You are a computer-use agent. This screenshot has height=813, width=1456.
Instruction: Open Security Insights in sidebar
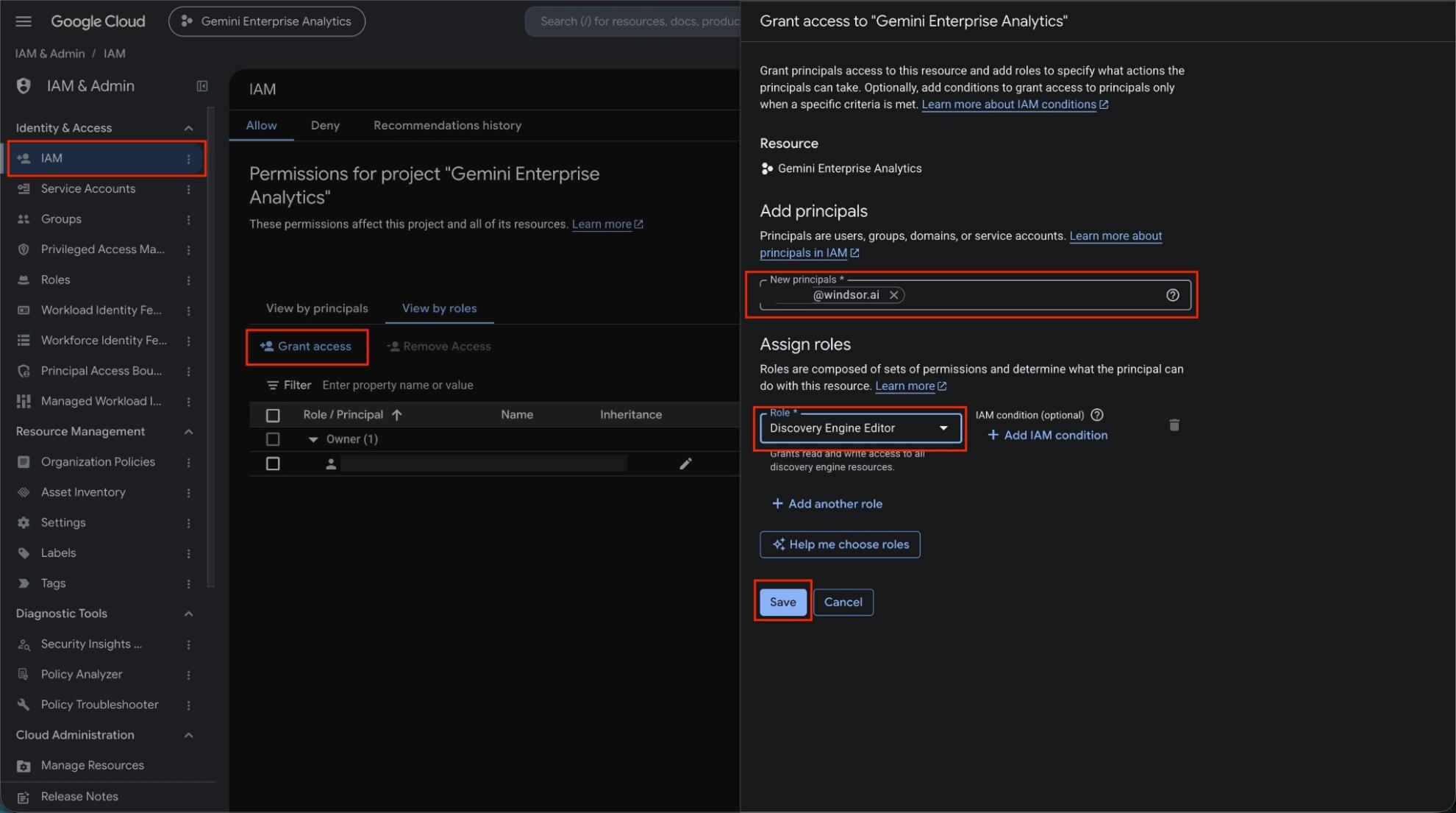click(91, 644)
